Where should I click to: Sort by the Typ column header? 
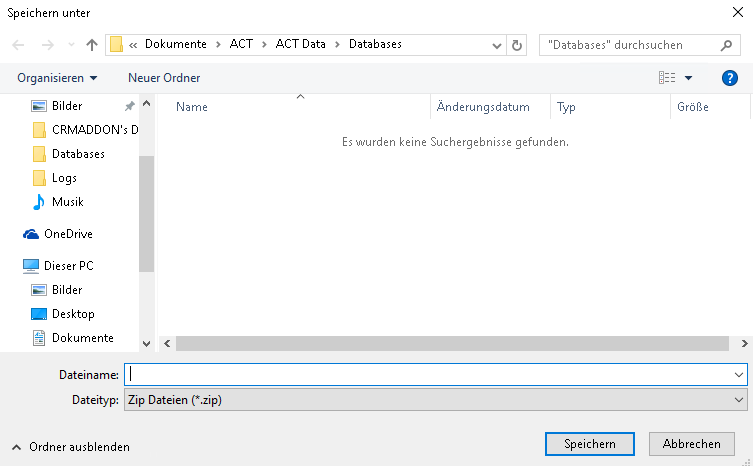(x=566, y=107)
